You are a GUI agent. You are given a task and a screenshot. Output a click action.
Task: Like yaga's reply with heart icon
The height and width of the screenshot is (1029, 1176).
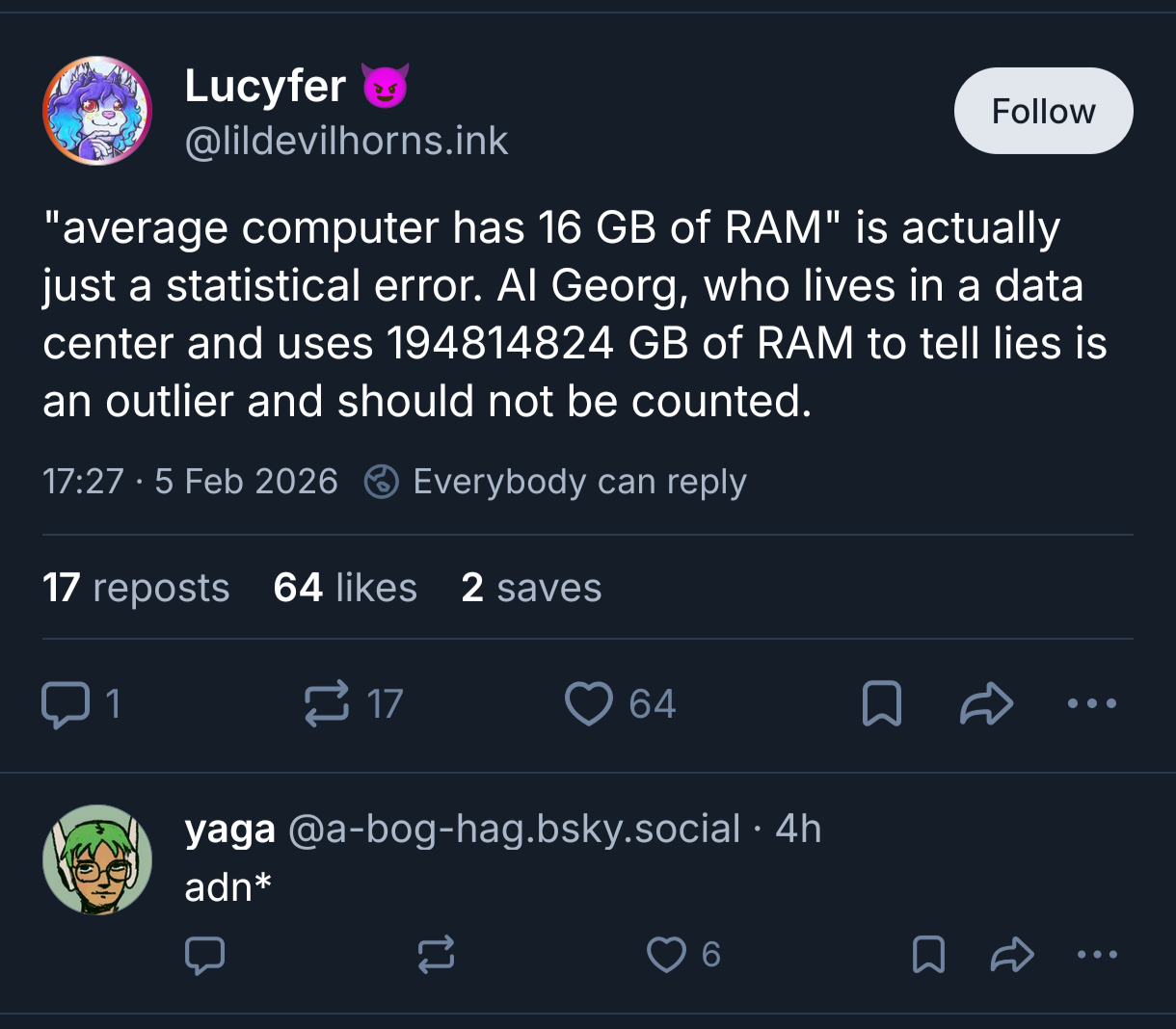[665, 955]
